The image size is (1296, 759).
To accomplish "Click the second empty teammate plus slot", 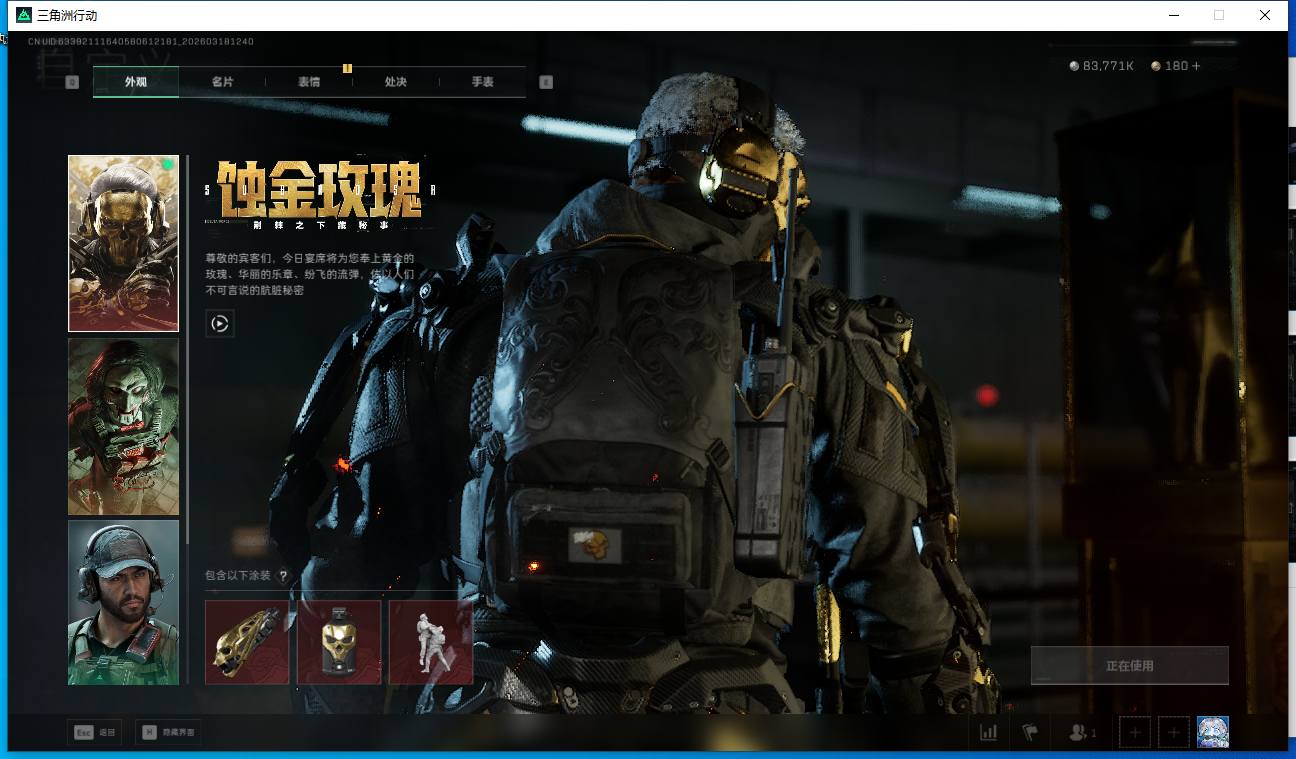I will [1174, 733].
